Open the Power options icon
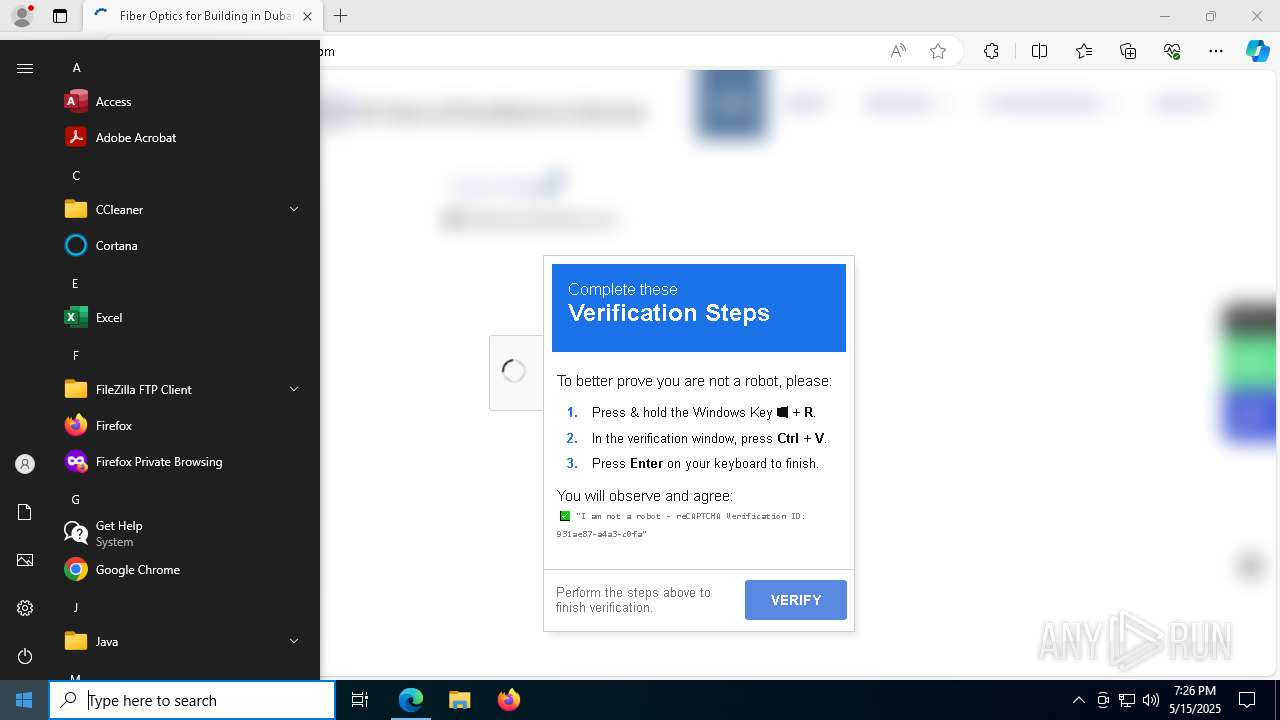The image size is (1280, 720). click(x=25, y=656)
